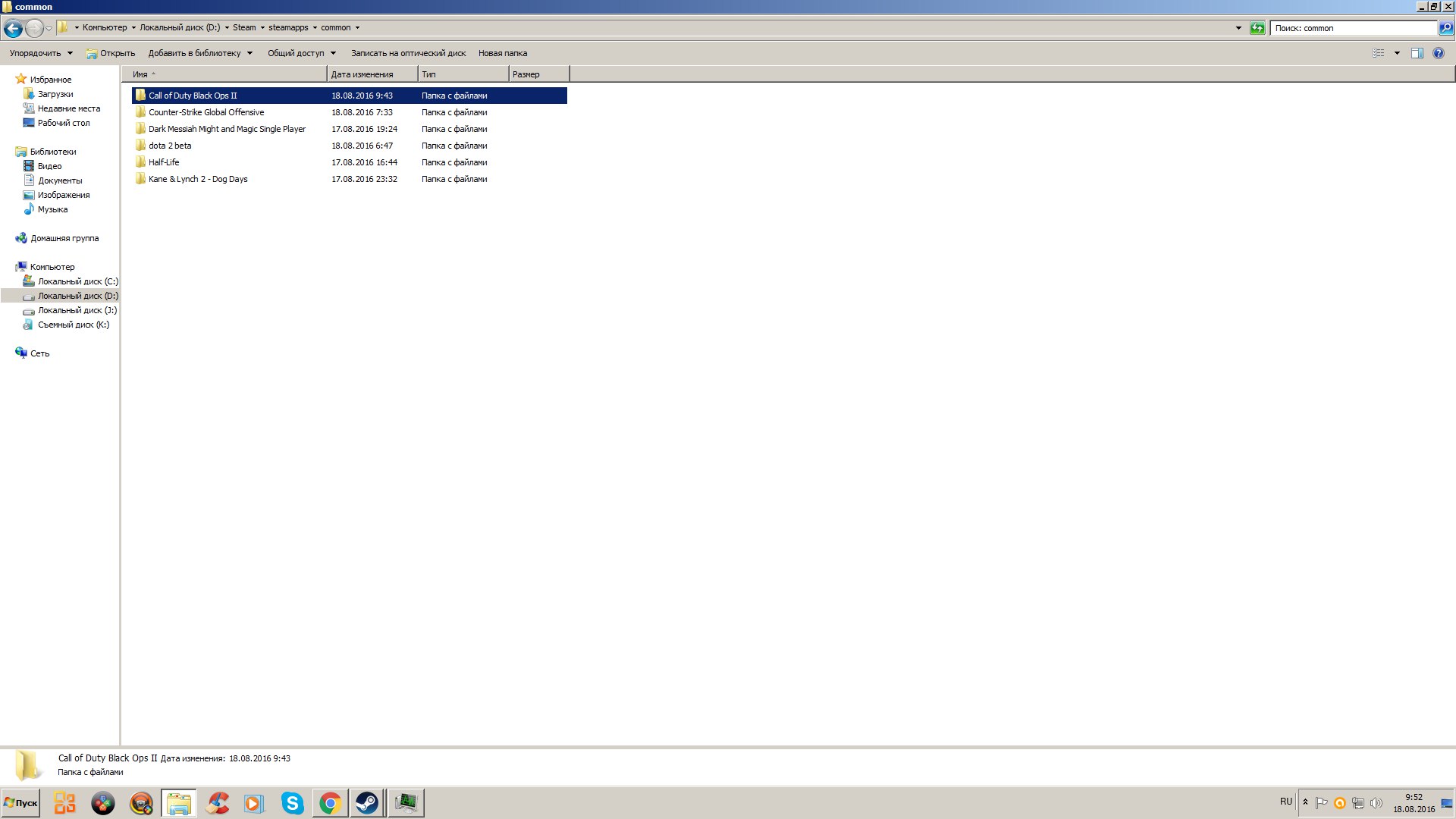This screenshot has width=1456, height=819.
Task: Click the Сеть network icon
Action: coord(21,353)
